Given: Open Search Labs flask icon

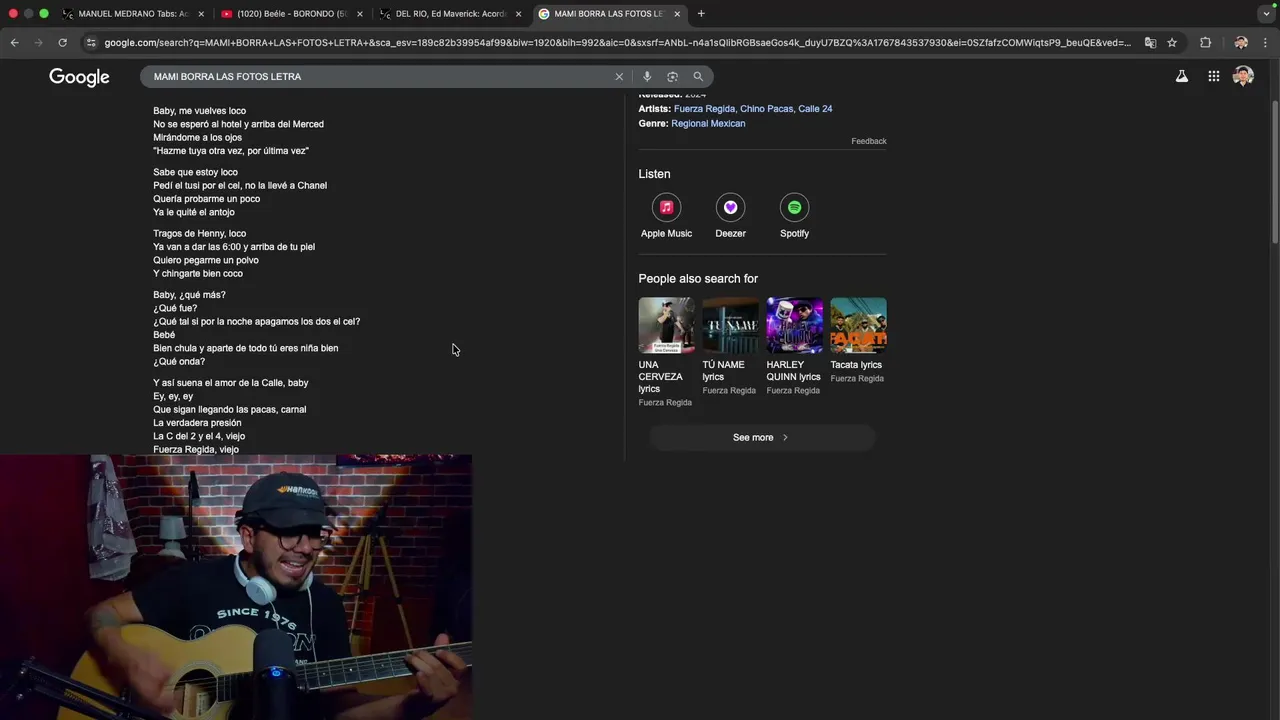Looking at the screenshot, I should [1182, 76].
